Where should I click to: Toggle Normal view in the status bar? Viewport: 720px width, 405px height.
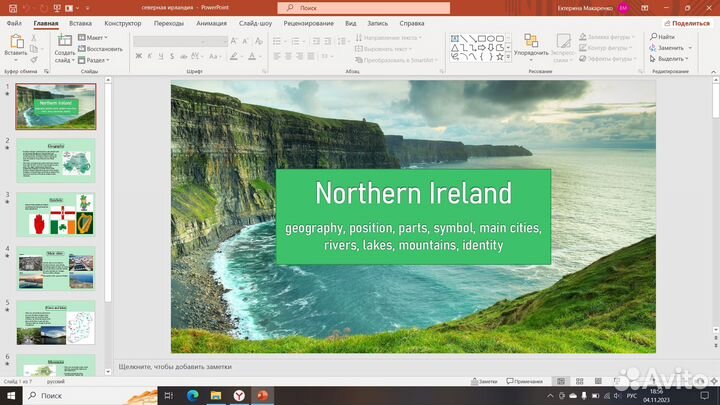[560, 381]
